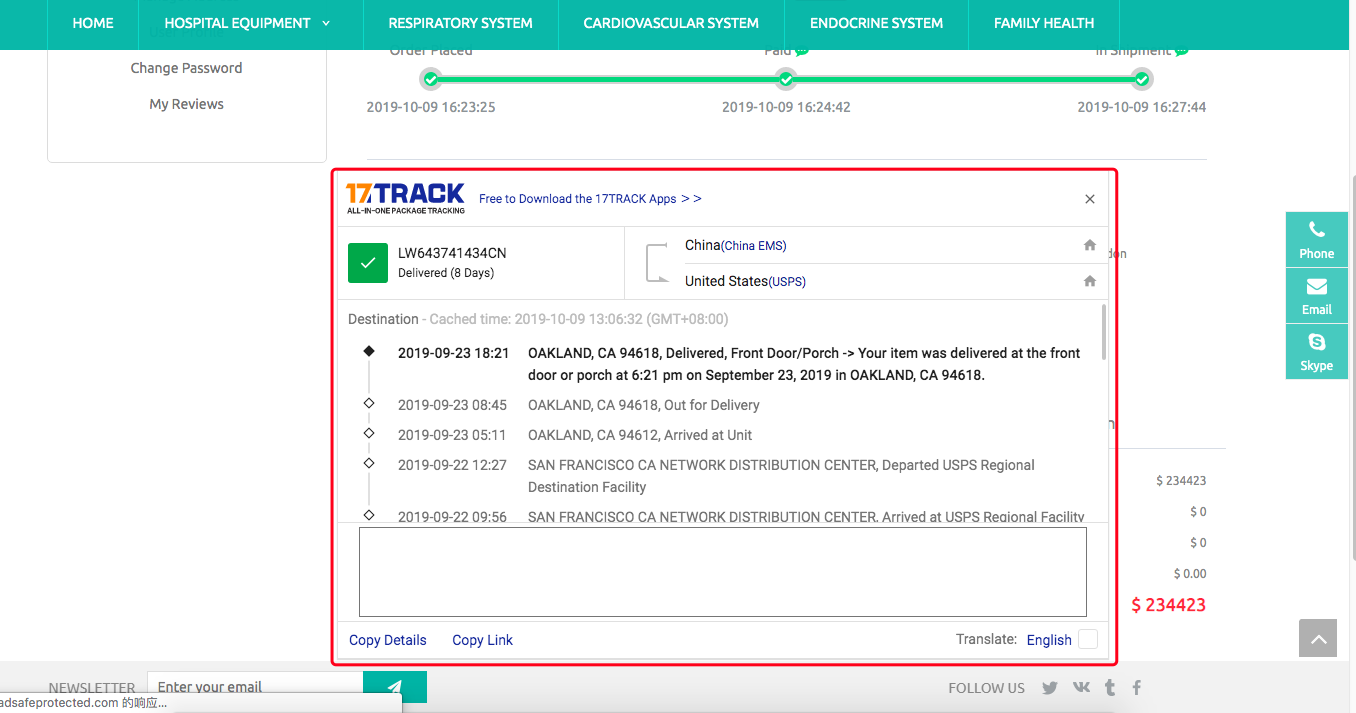Click the Facebook social icon

click(x=1137, y=688)
